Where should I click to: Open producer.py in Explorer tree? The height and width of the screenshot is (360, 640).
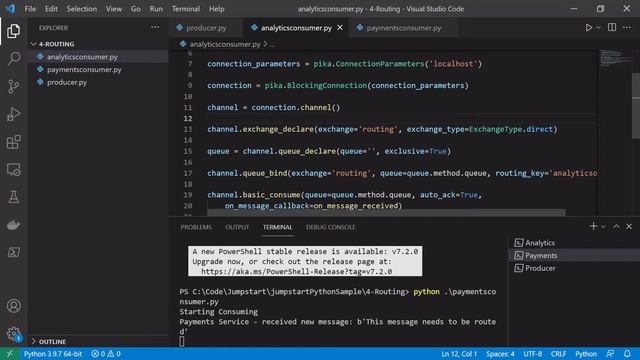click(98, 82)
